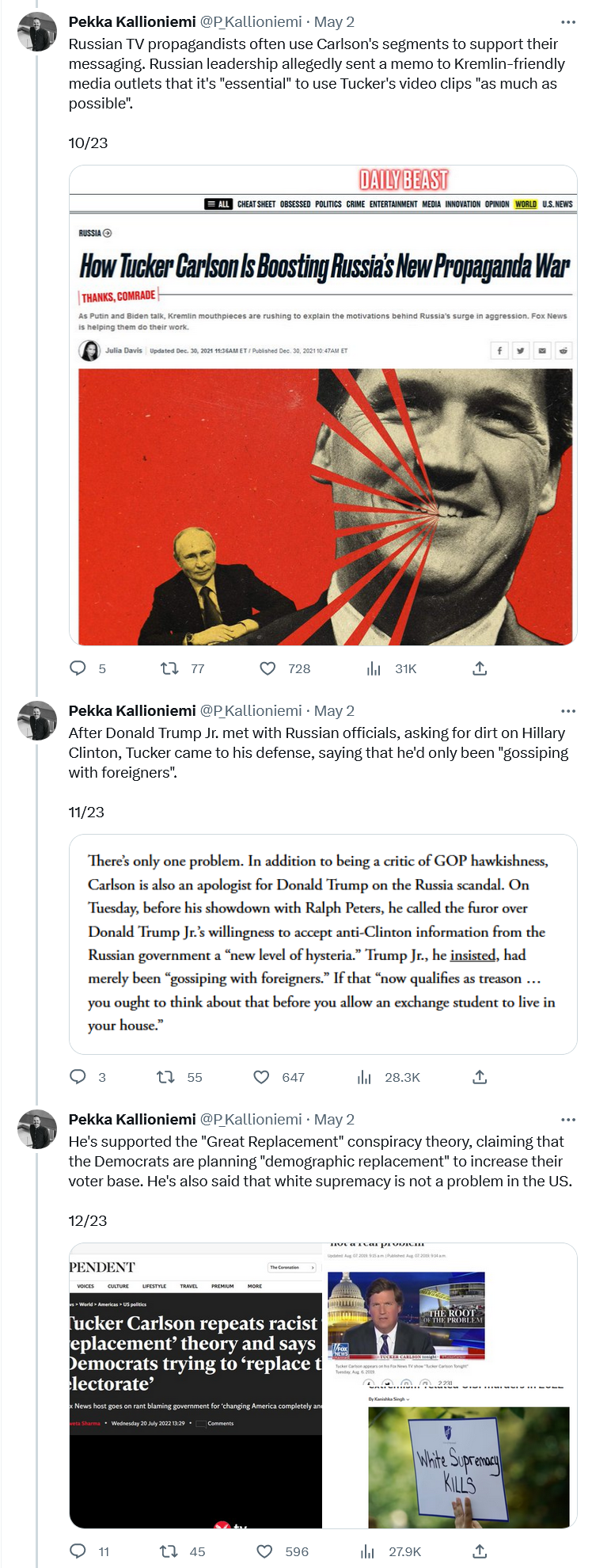Reply to the 10/23 Daily Beast tweet
This screenshot has height=1568, width=592.
(78, 668)
